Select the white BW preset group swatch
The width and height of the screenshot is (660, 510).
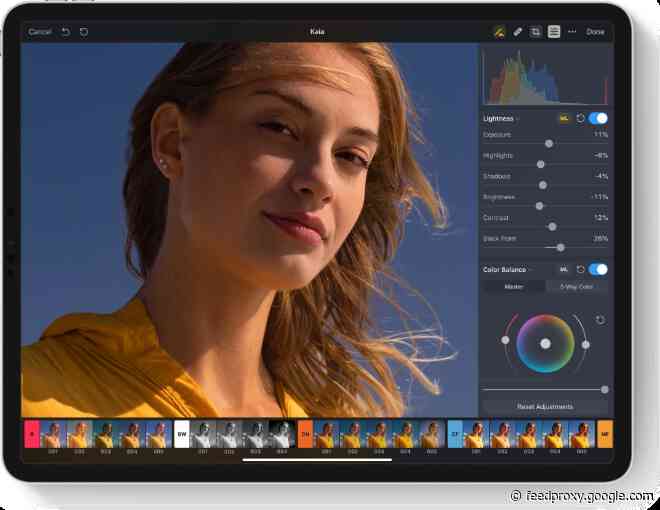click(x=182, y=434)
